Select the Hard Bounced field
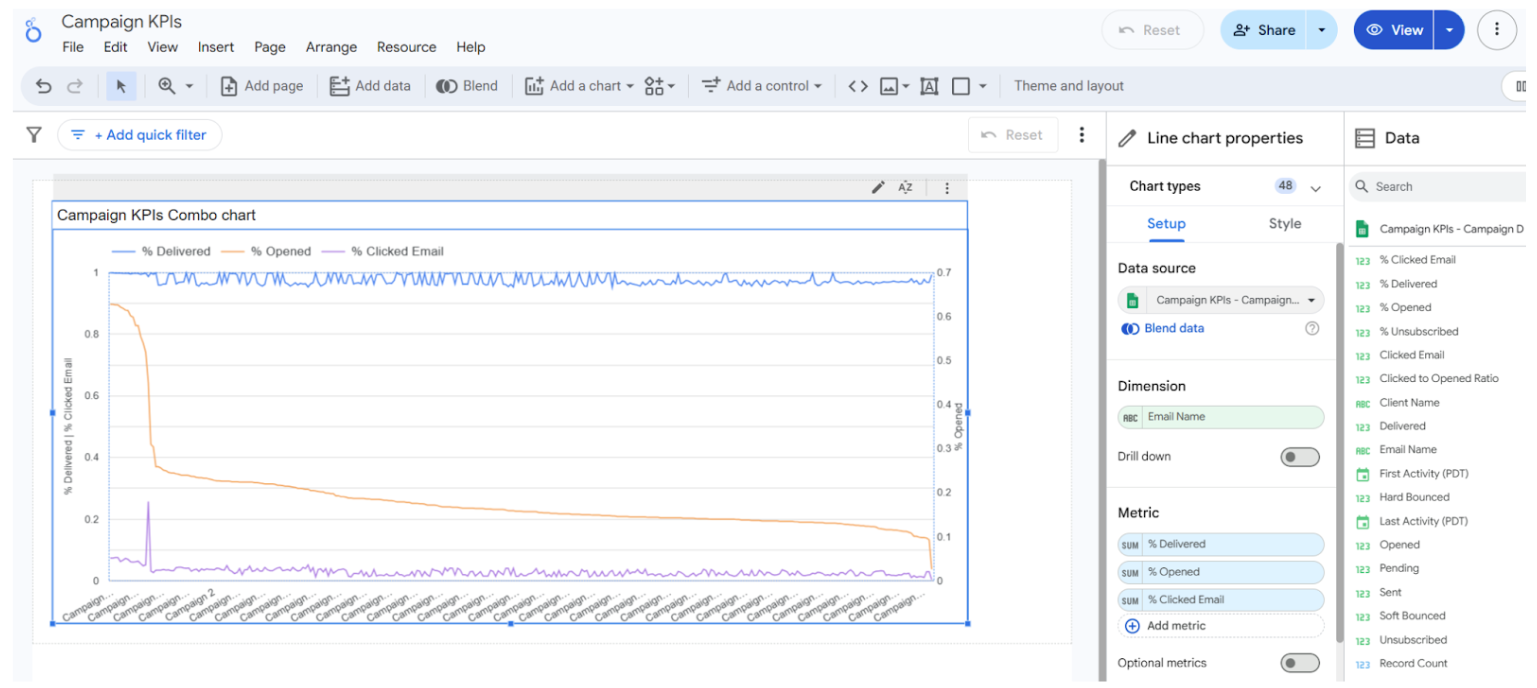The height and width of the screenshot is (688, 1537). pos(1414,497)
